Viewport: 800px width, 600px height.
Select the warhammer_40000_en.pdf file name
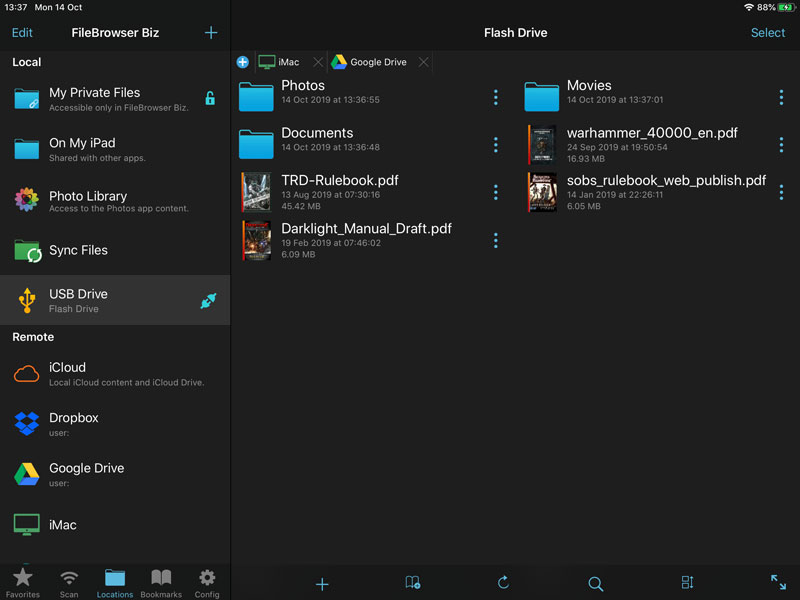click(x=652, y=133)
